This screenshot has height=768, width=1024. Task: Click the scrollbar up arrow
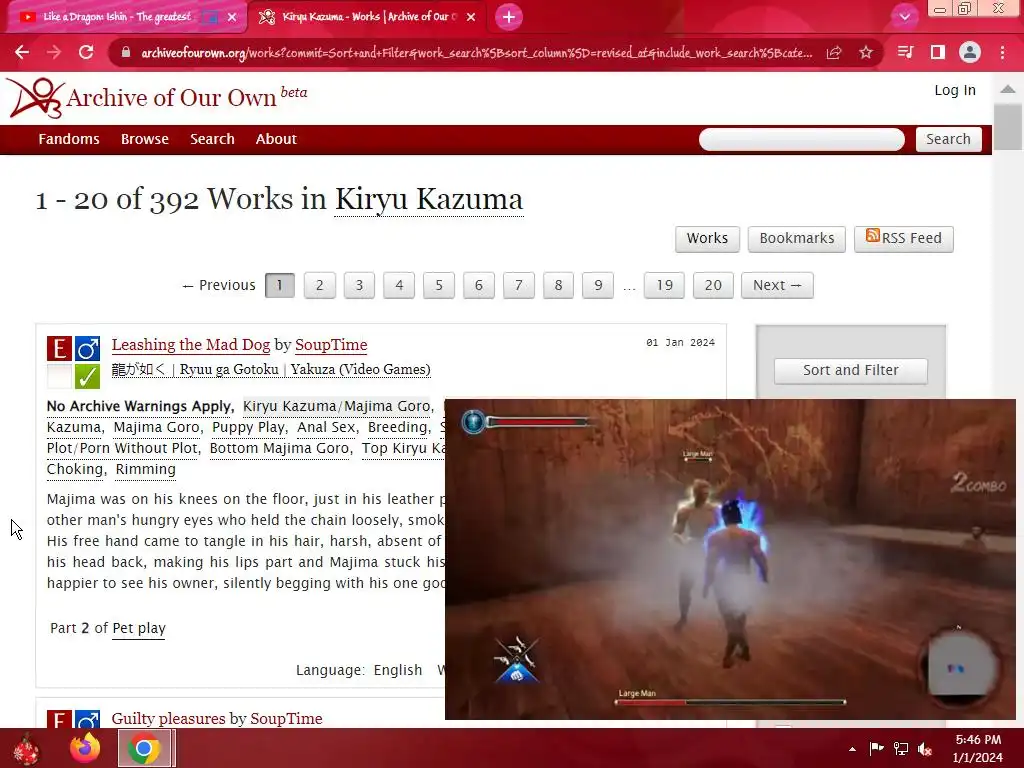coord(1008,89)
